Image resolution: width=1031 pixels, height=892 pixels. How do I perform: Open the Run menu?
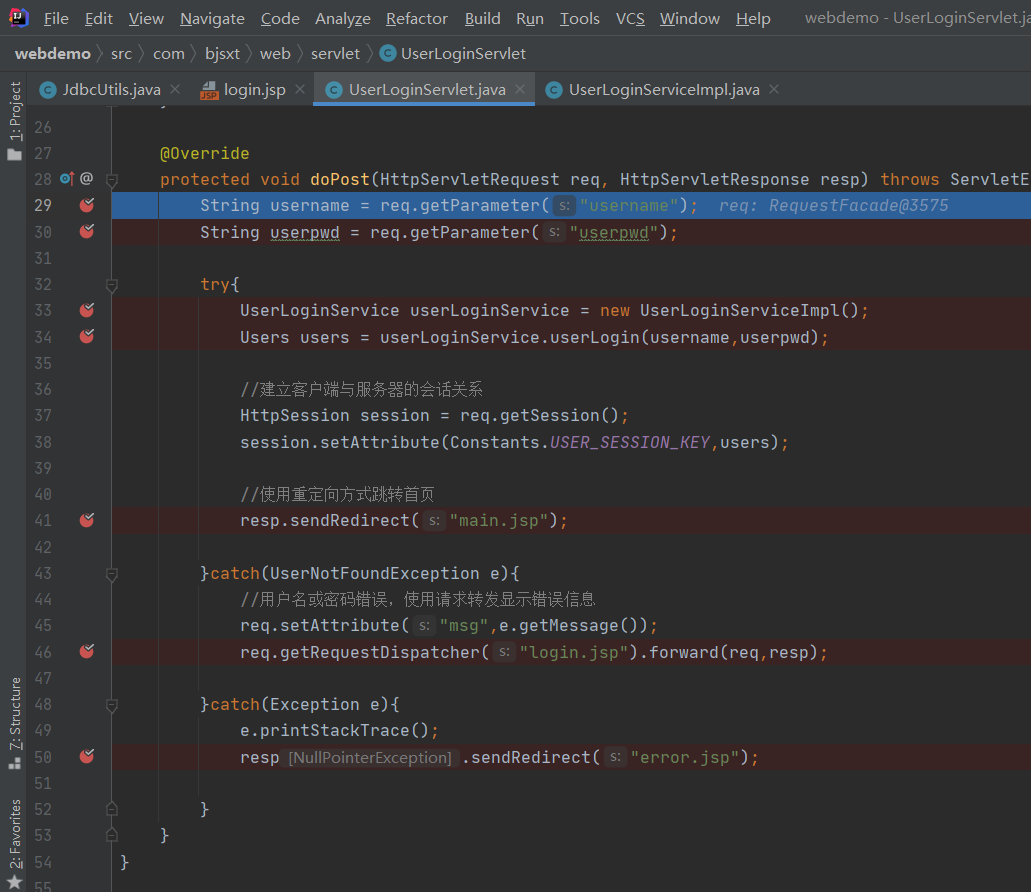[x=530, y=18]
